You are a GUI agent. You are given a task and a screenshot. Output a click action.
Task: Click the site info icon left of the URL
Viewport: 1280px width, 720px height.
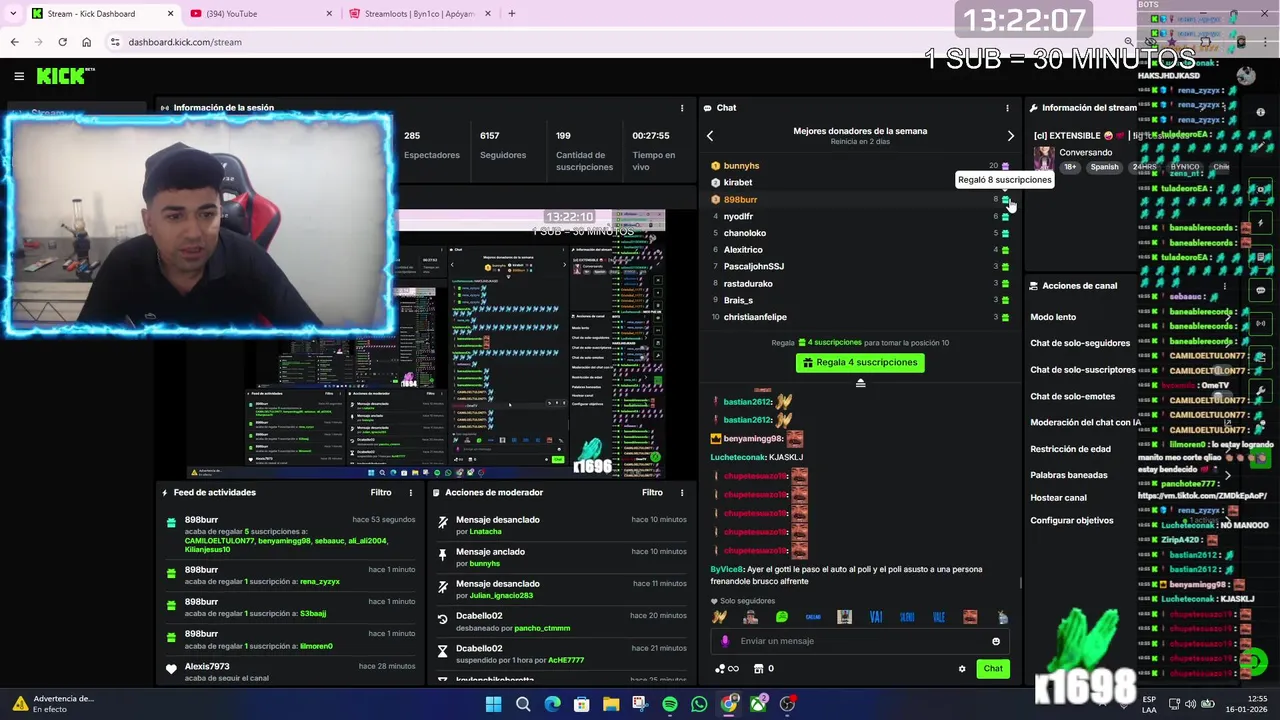(x=115, y=42)
